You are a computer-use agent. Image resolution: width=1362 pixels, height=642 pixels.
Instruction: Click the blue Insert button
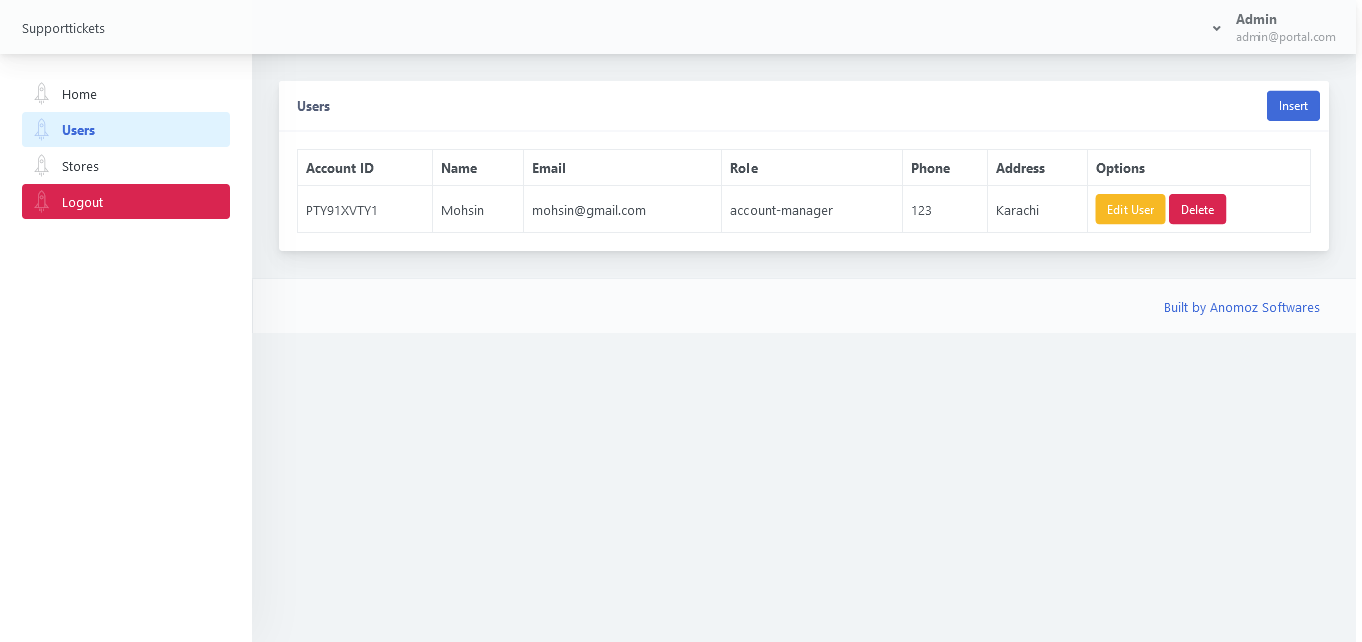pos(1292,106)
